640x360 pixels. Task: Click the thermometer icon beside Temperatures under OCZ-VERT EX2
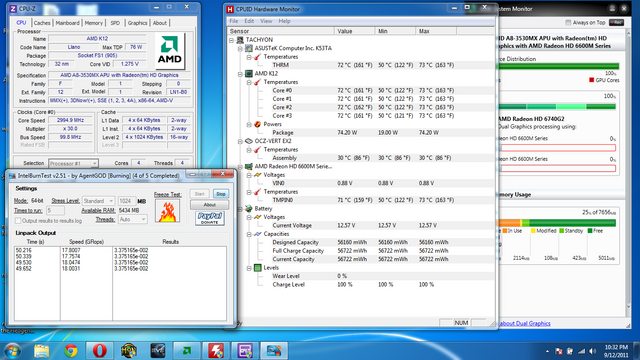point(257,149)
